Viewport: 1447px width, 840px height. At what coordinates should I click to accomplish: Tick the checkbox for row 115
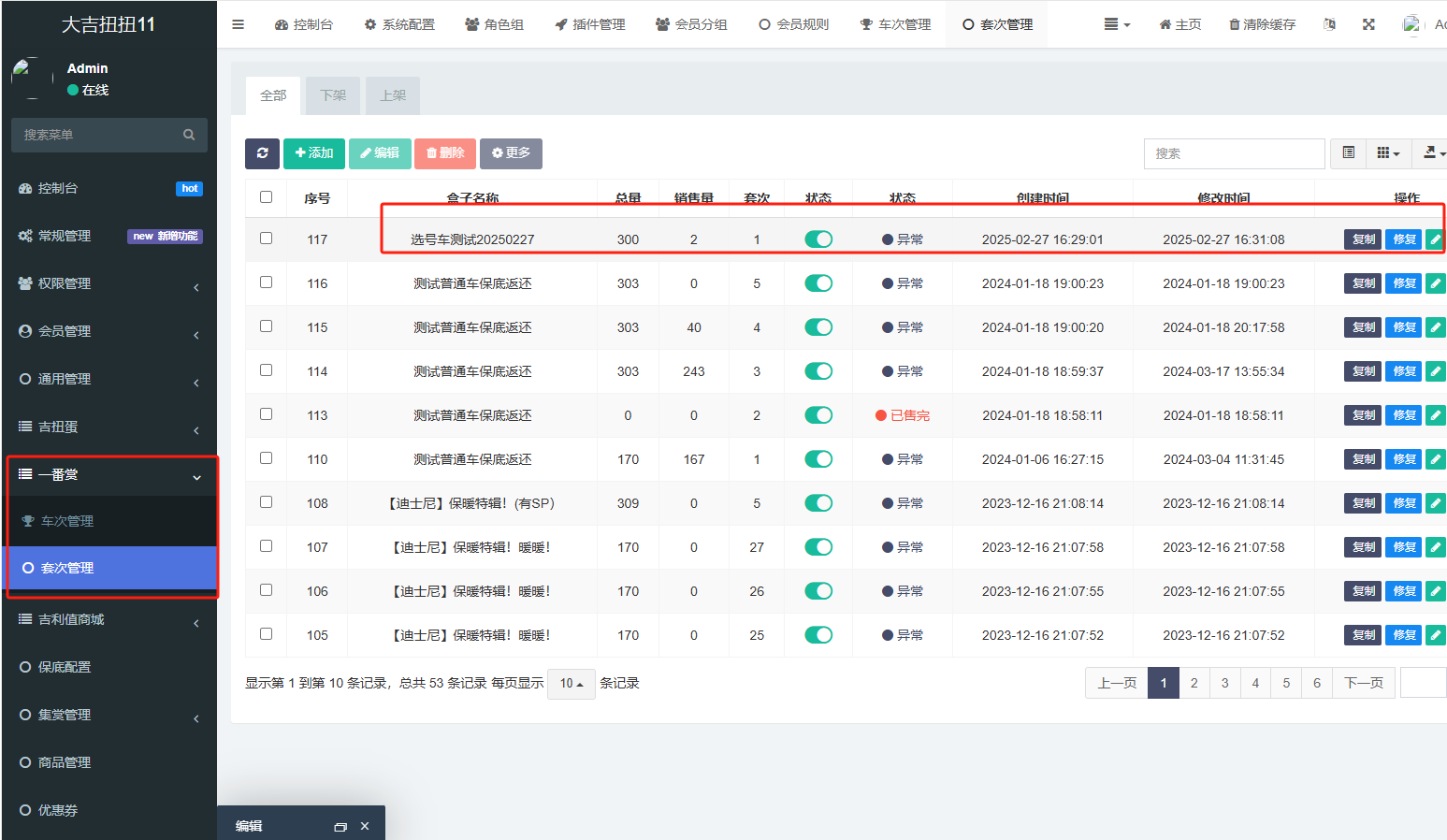tap(267, 326)
